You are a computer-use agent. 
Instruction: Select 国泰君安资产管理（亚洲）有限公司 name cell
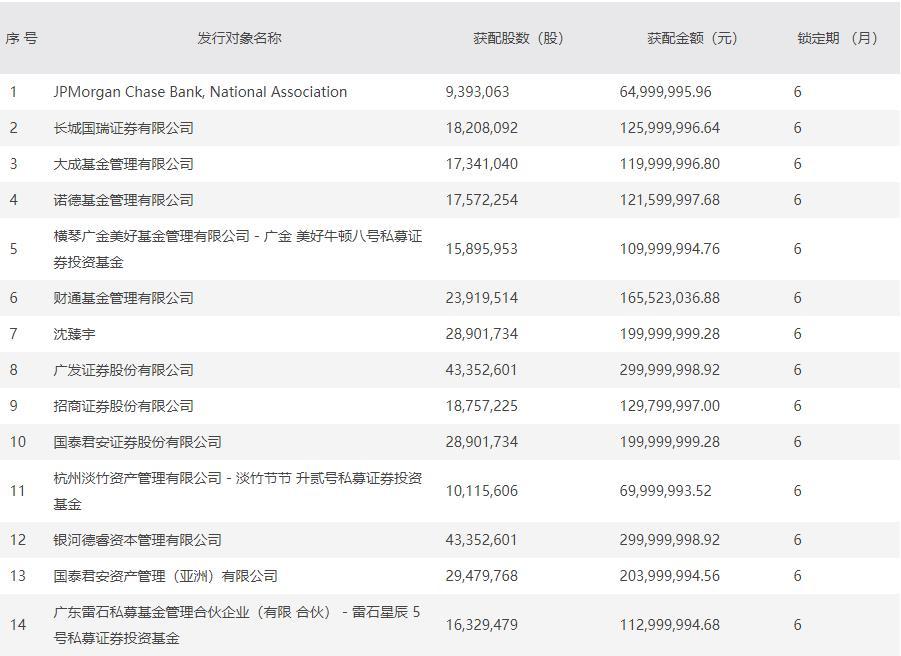tap(165, 576)
